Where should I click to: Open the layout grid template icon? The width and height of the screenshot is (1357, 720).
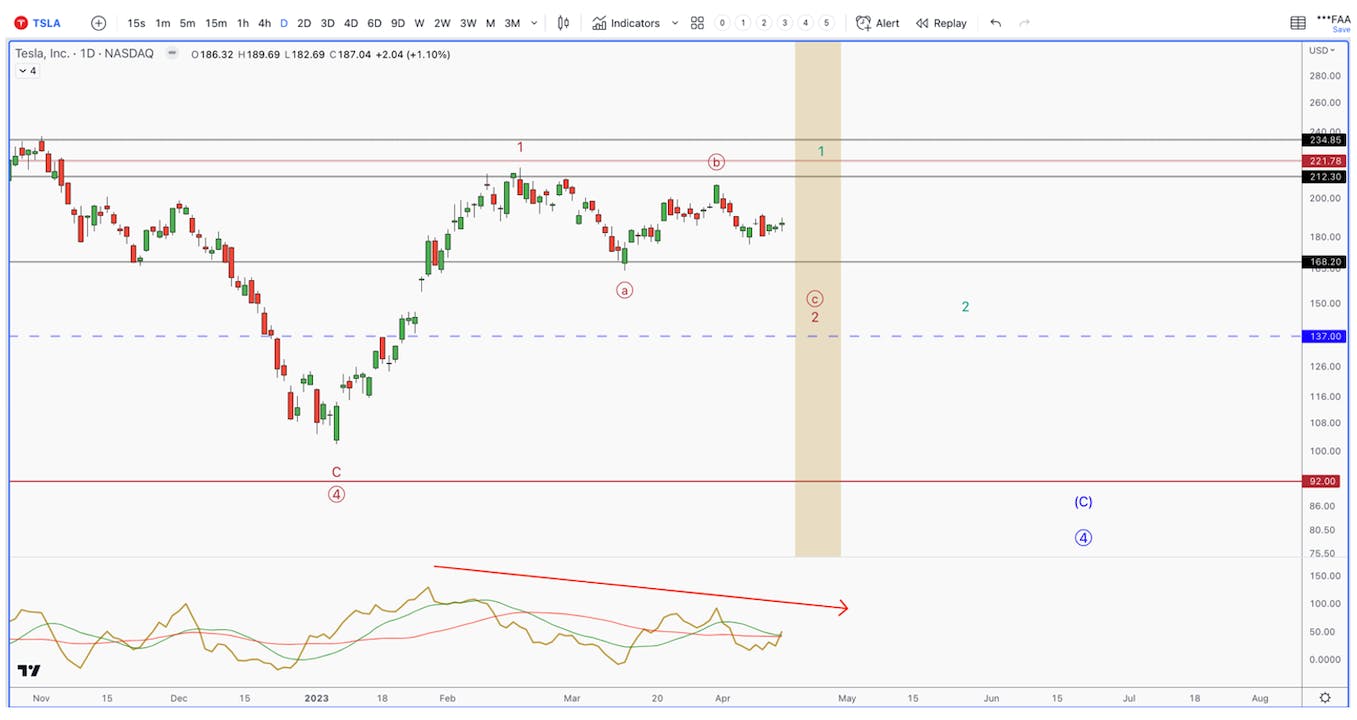tap(697, 23)
